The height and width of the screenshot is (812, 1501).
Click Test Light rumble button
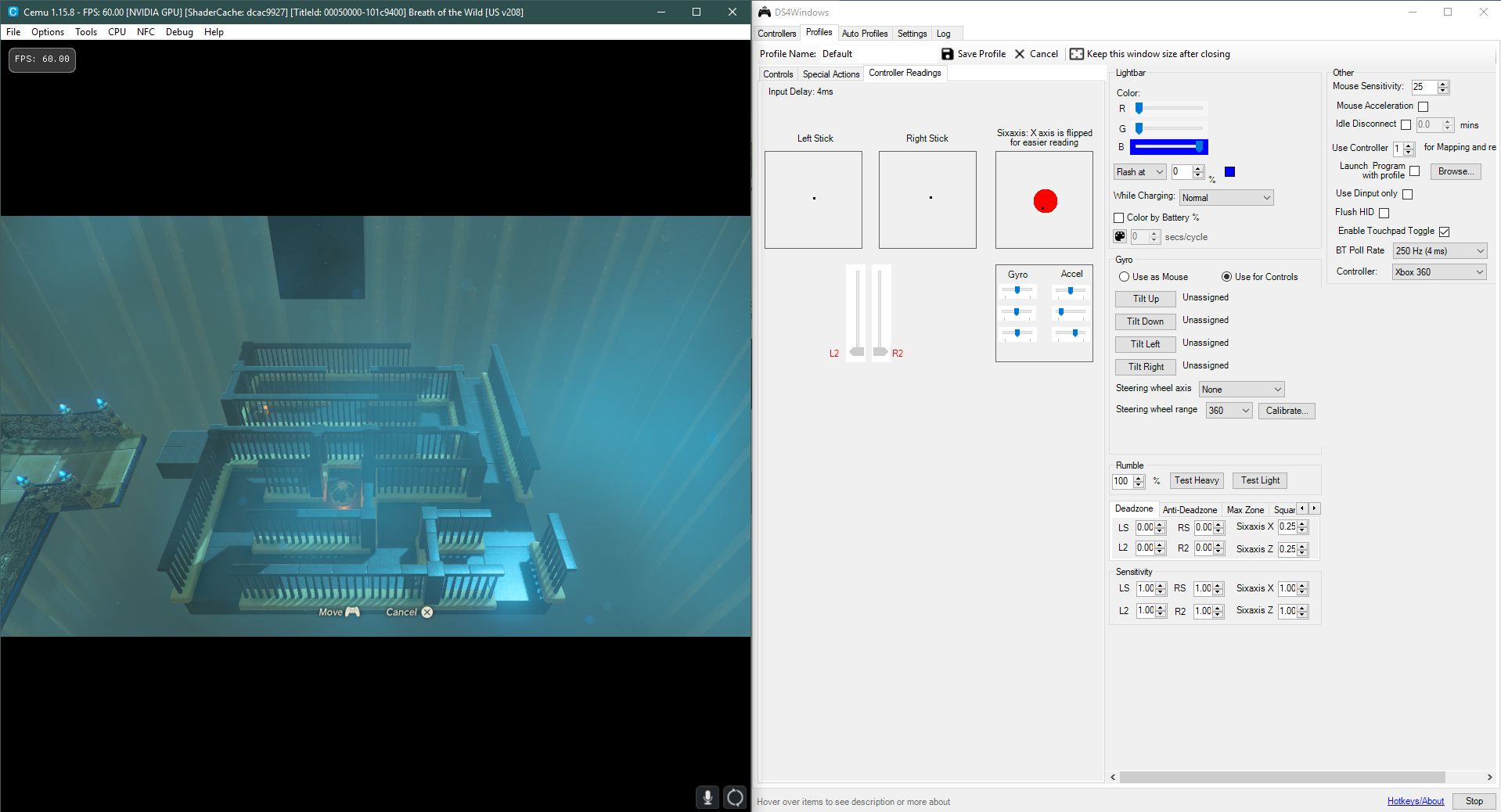point(1260,480)
